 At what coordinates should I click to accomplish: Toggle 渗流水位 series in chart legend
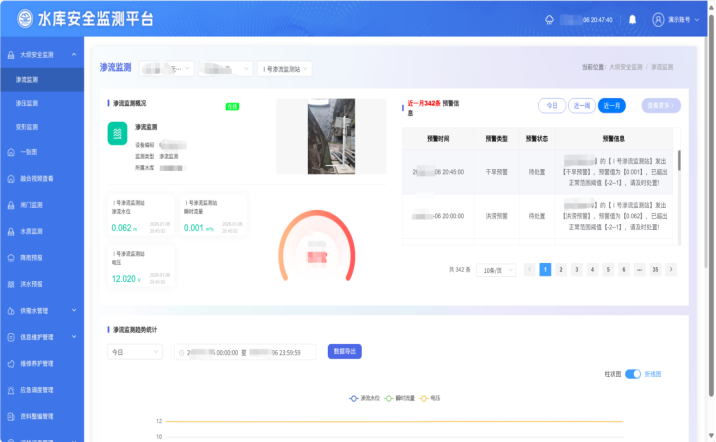coord(366,398)
